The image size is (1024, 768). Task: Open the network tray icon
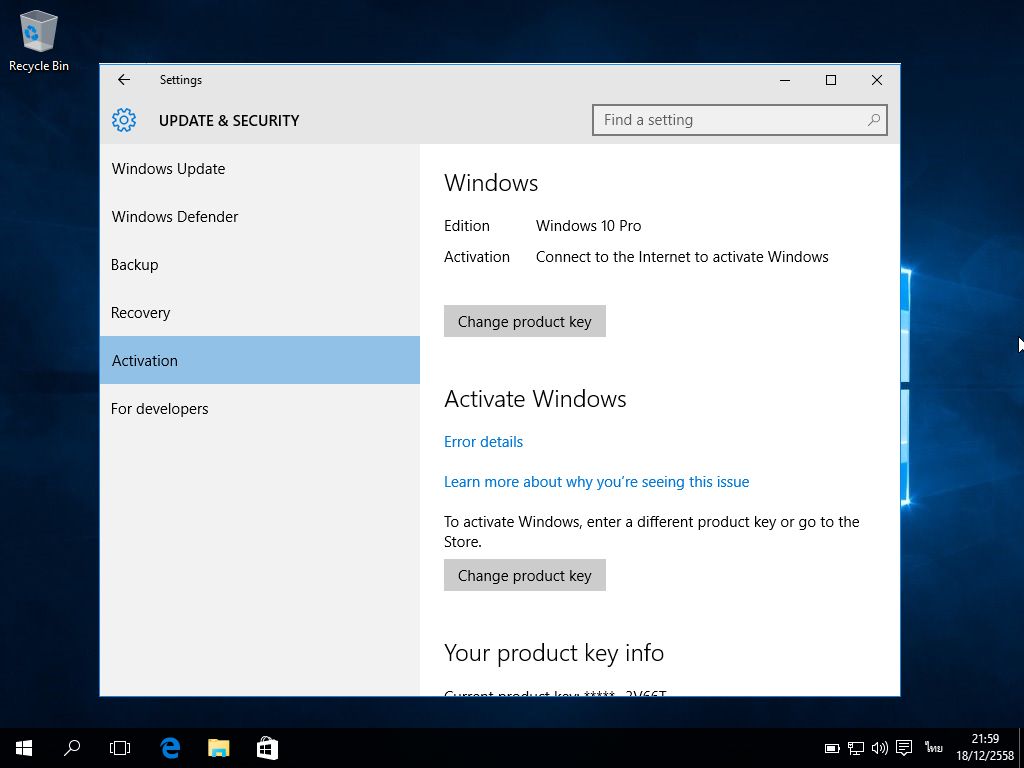856,748
